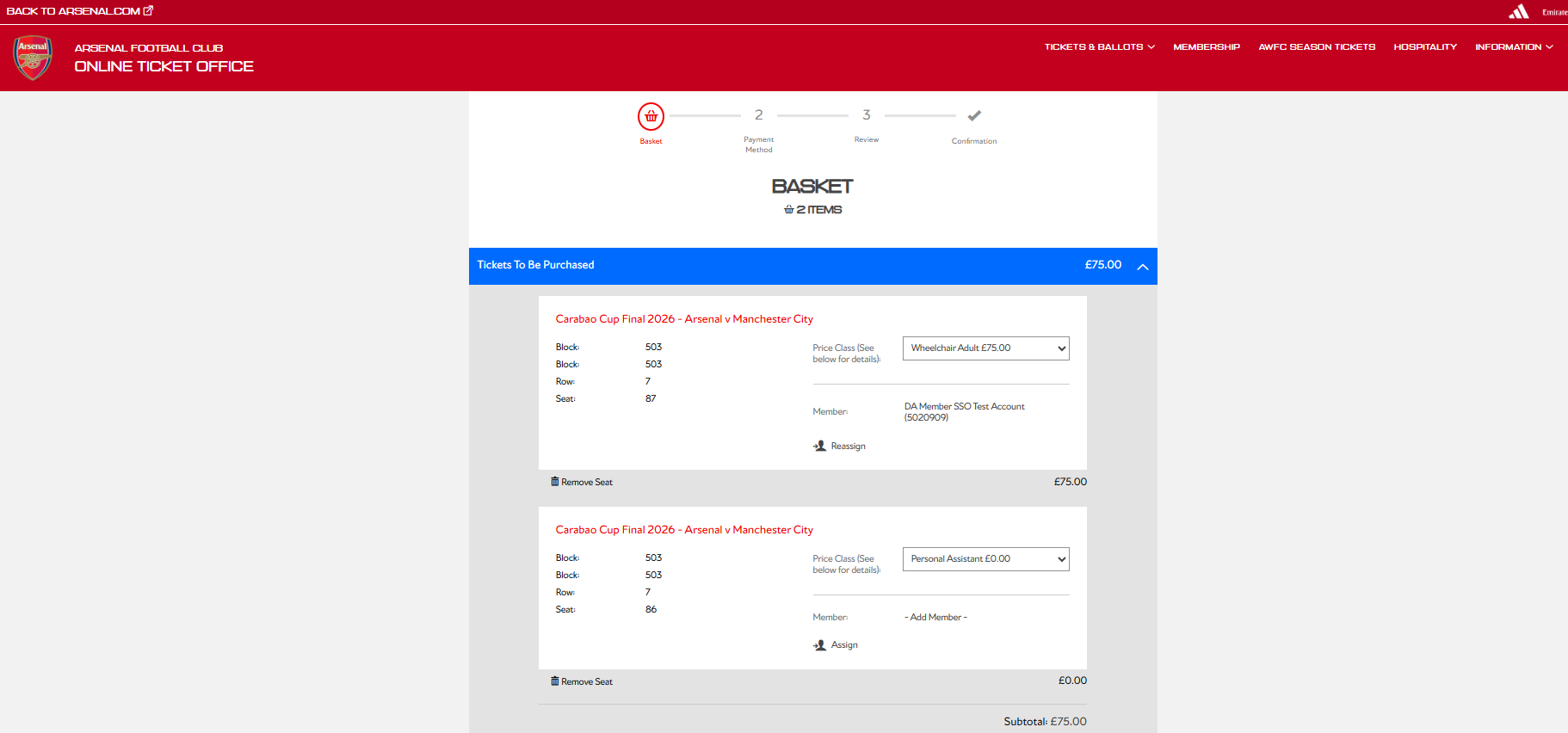The height and width of the screenshot is (733, 1568).
Task: Click the Assign person icon for seat 86
Action: tap(819, 645)
